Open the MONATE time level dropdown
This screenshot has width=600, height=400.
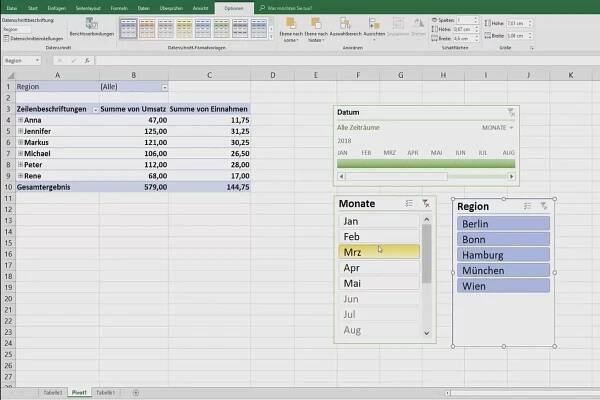tap(496, 128)
